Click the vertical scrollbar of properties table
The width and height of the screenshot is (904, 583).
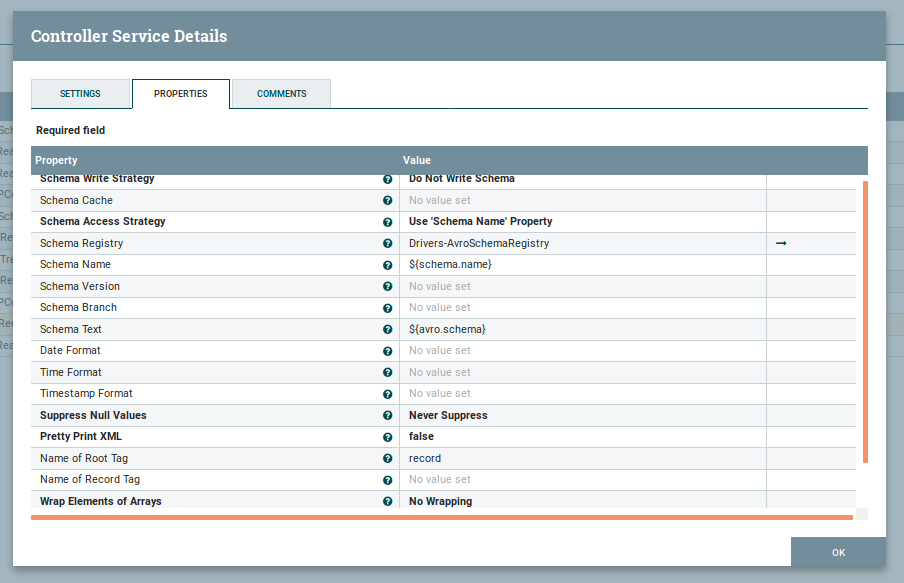click(865, 320)
